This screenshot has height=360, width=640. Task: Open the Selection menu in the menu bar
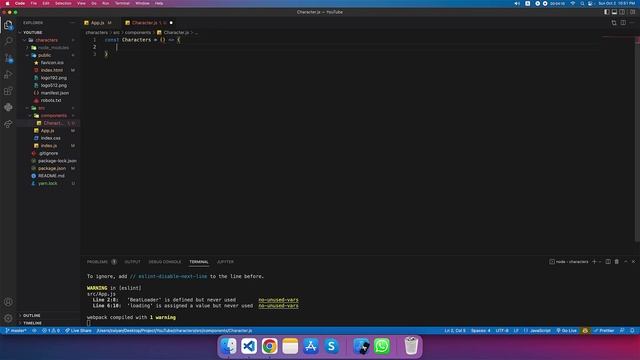point(63,3)
